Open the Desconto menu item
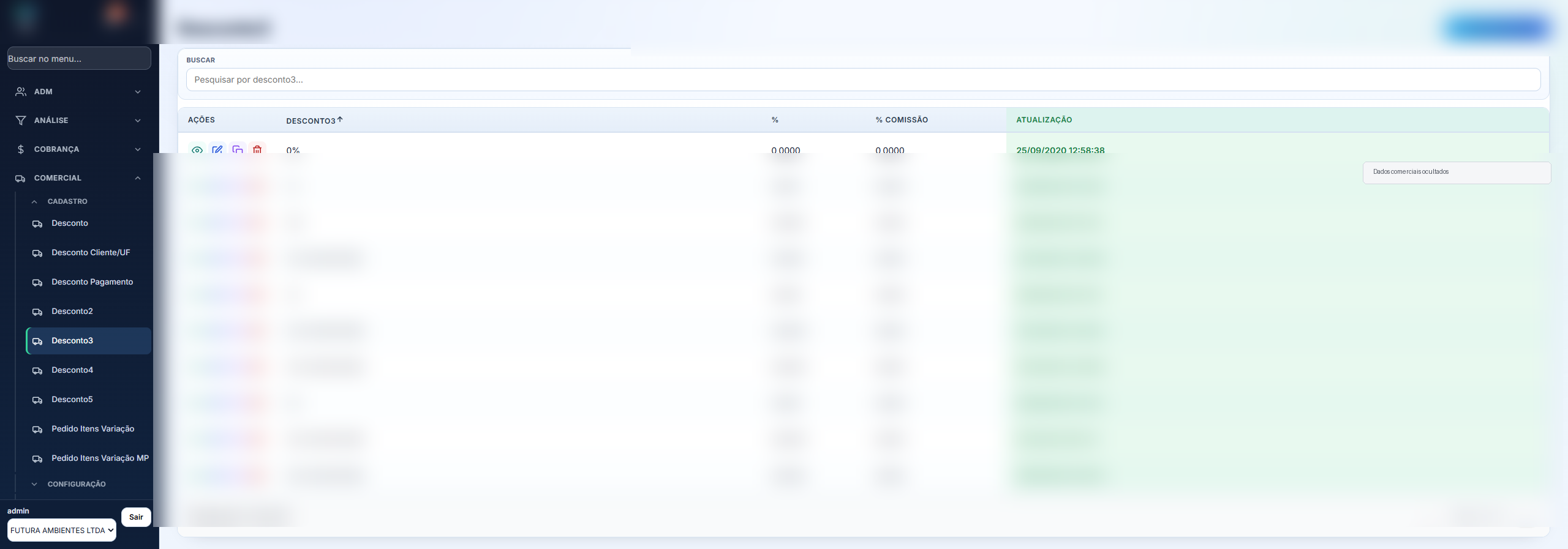The width and height of the screenshot is (1568, 549). click(89, 223)
